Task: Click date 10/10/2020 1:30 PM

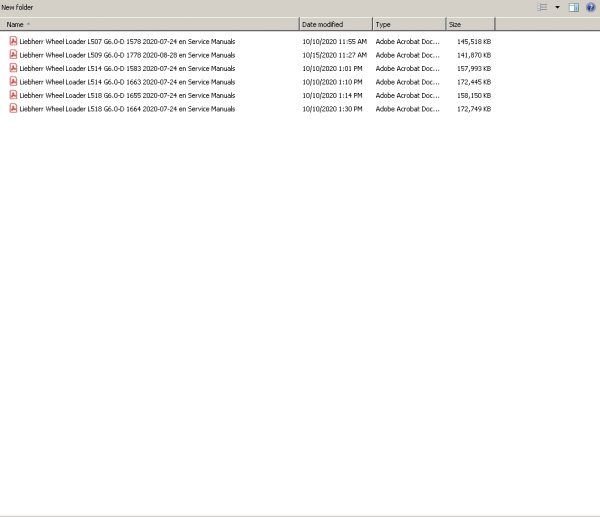Action: point(332,109)
